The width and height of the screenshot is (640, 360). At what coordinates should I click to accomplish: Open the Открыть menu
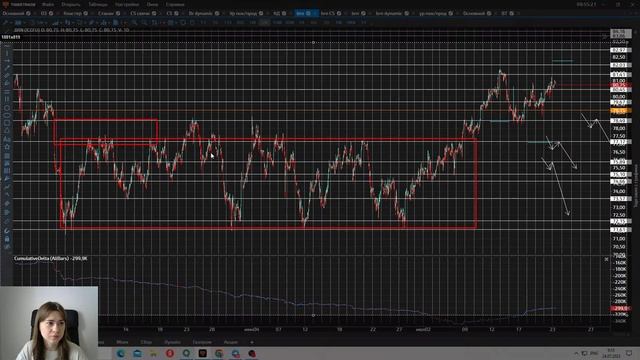click(x=71, y=4)
